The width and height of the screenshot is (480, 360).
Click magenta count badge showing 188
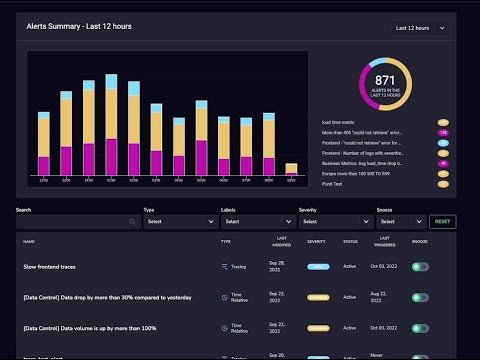click(x=443, y=133)
